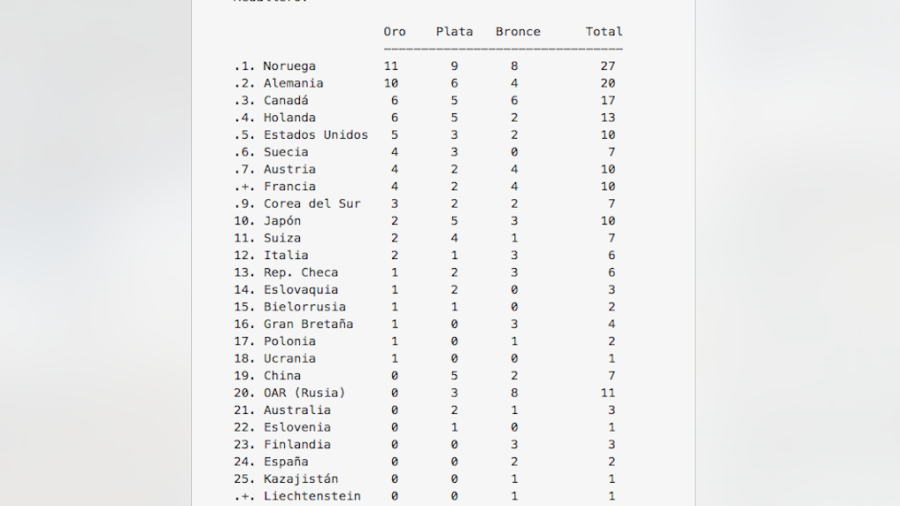Viewport: 900px width, 506px height.
Task: Click the Bronce column header
Action: tap(518, 32)
